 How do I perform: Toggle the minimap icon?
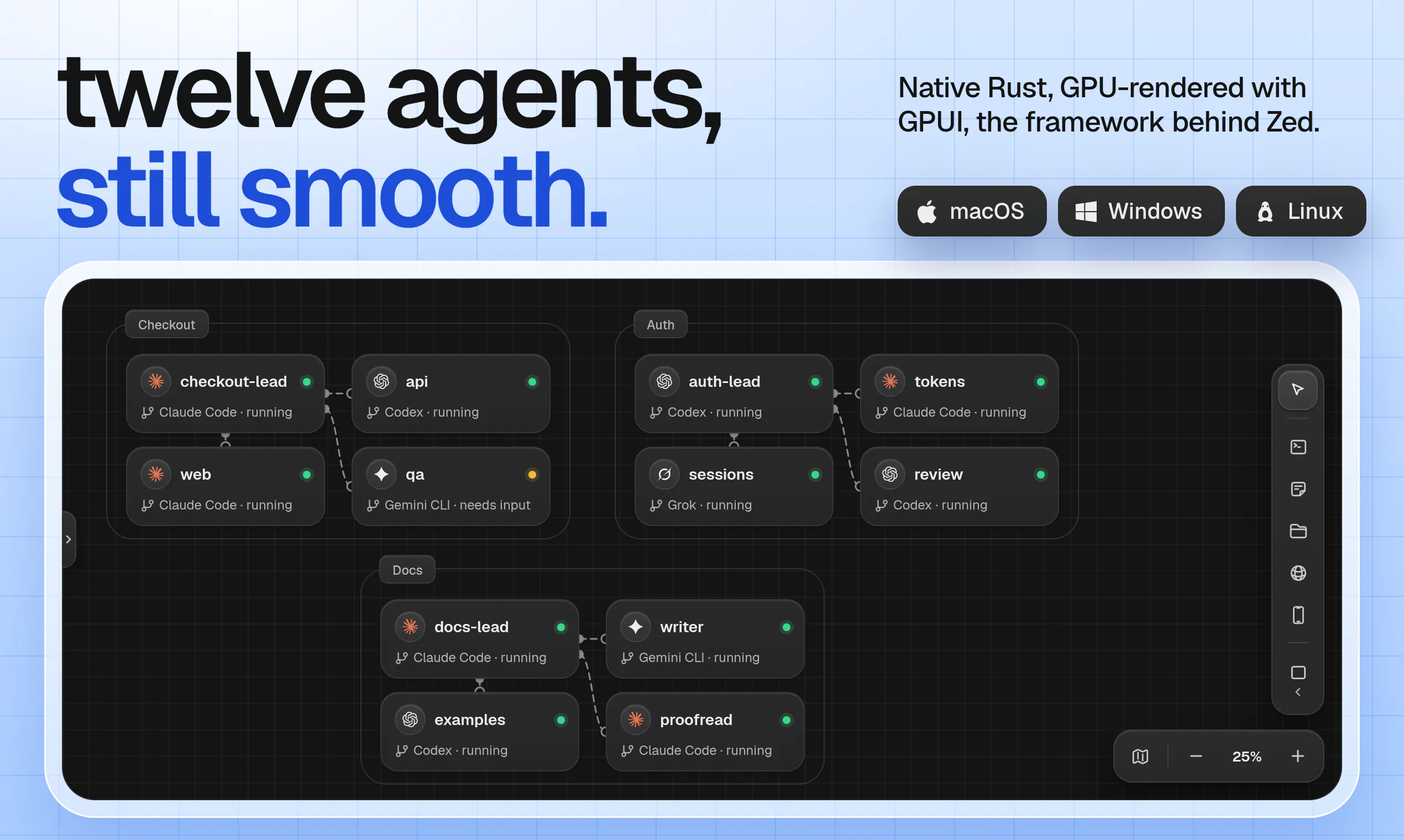(1140, 756)
